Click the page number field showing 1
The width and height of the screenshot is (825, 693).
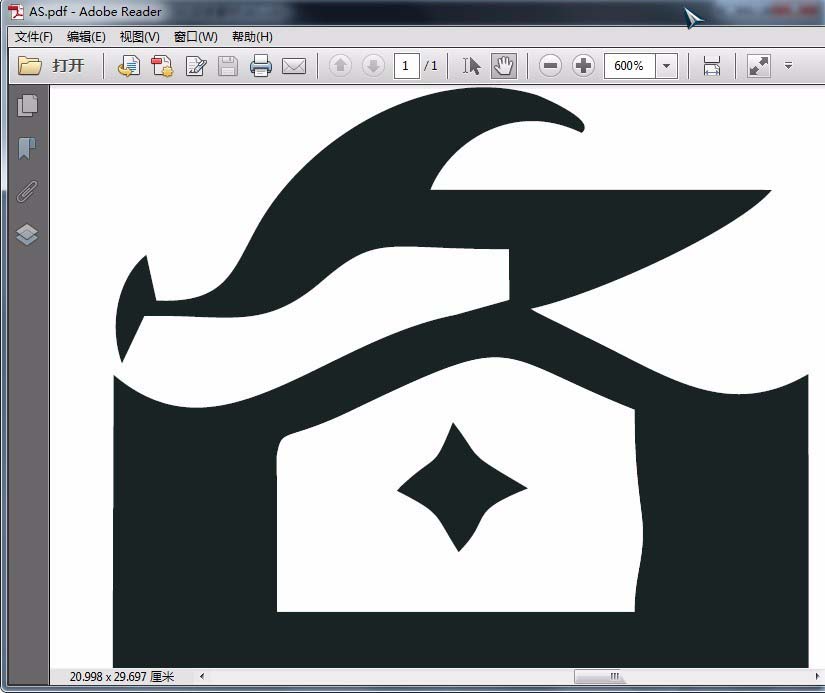[x=406, y=66]
